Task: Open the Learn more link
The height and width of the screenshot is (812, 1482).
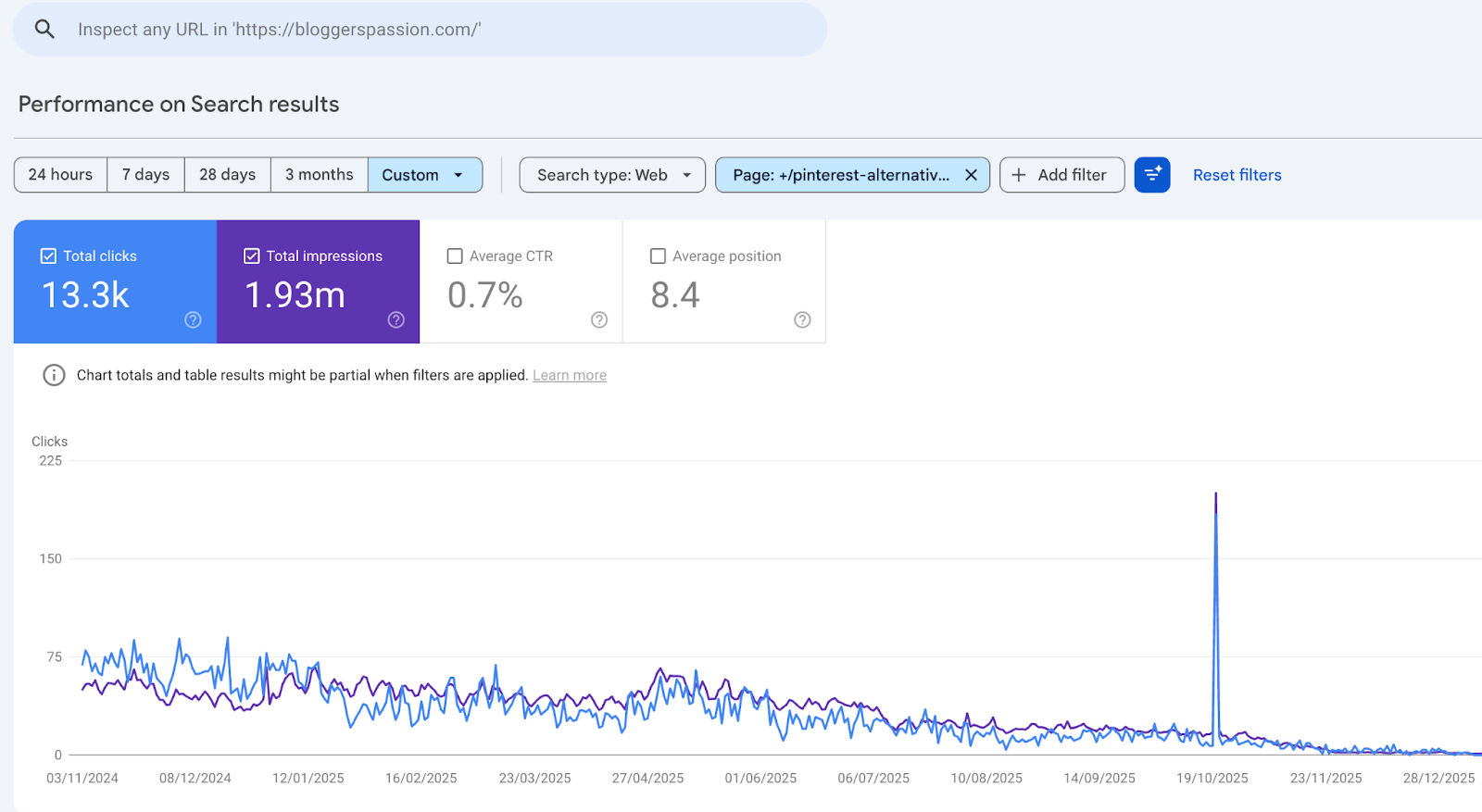Action: (x=569, y=375)
